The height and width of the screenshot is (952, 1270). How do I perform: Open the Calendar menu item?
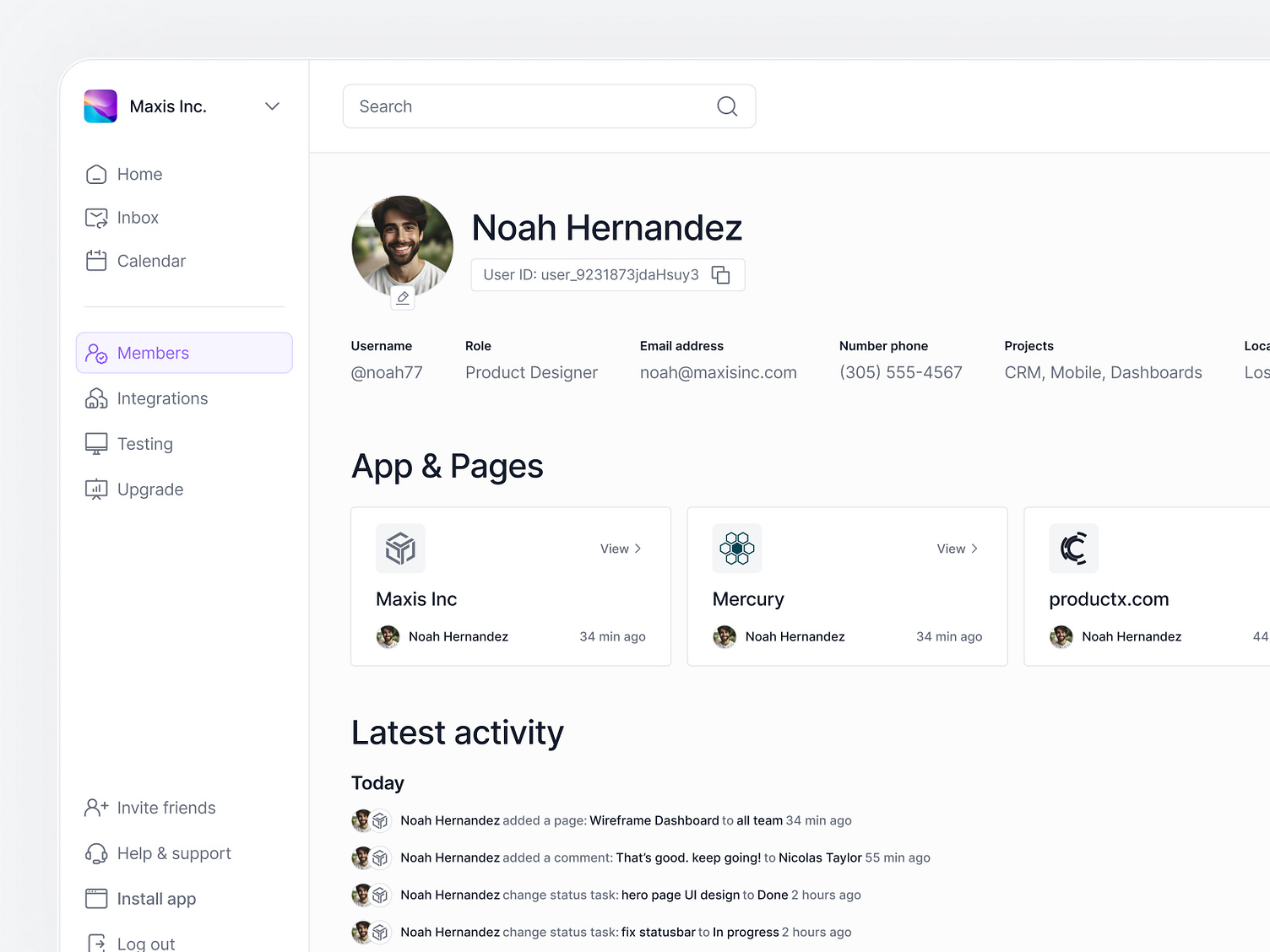point(151,261)
